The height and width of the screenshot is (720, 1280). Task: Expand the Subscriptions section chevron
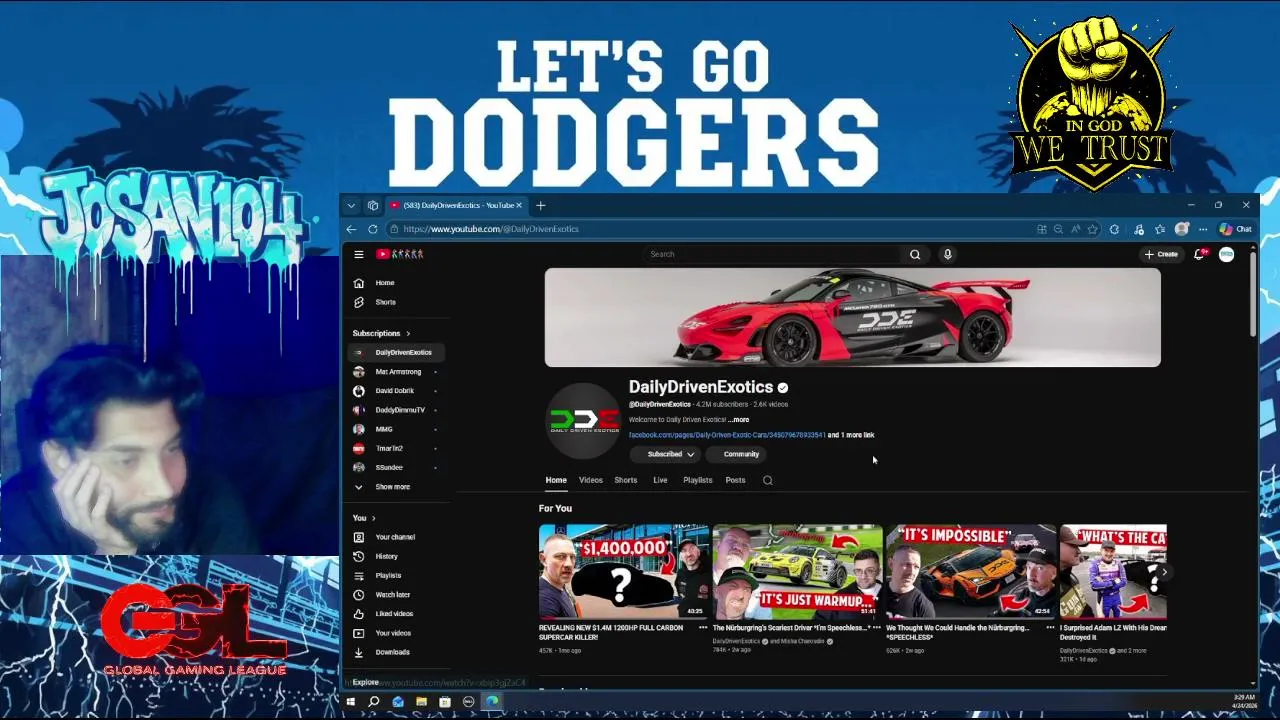408,333
